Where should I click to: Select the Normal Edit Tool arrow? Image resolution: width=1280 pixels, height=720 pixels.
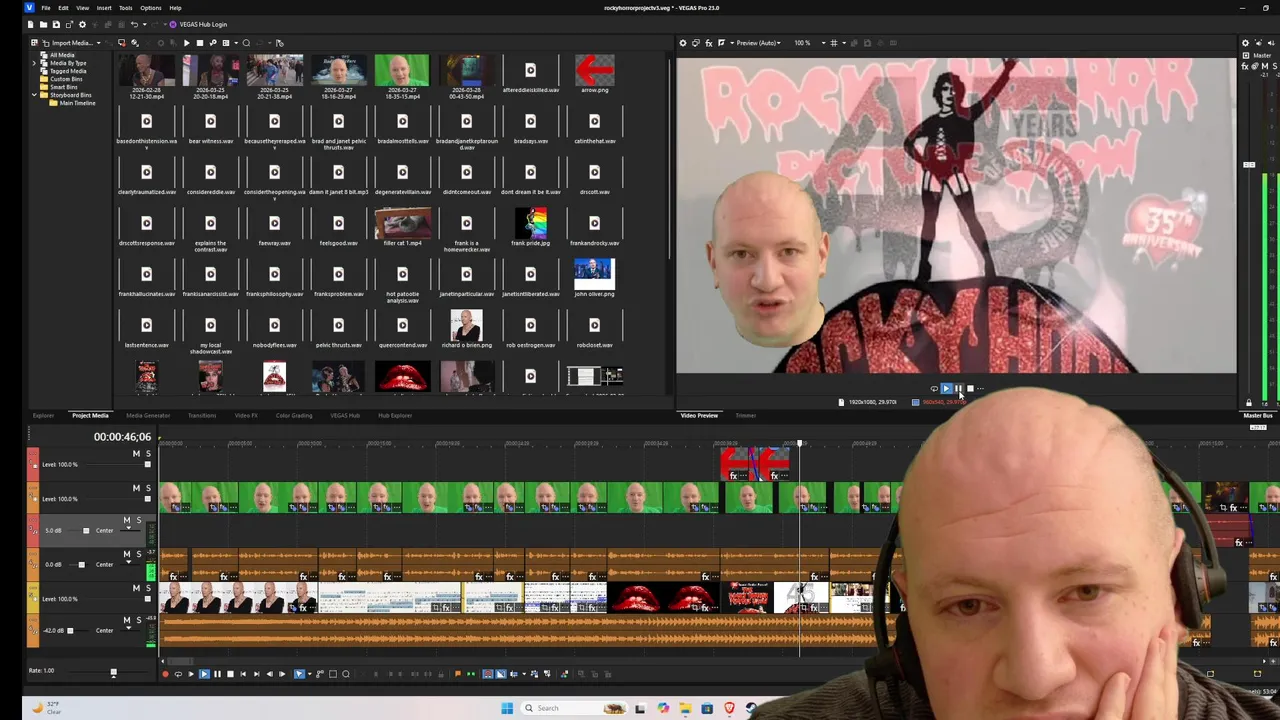pyautogui.click(x=299, y=674)
